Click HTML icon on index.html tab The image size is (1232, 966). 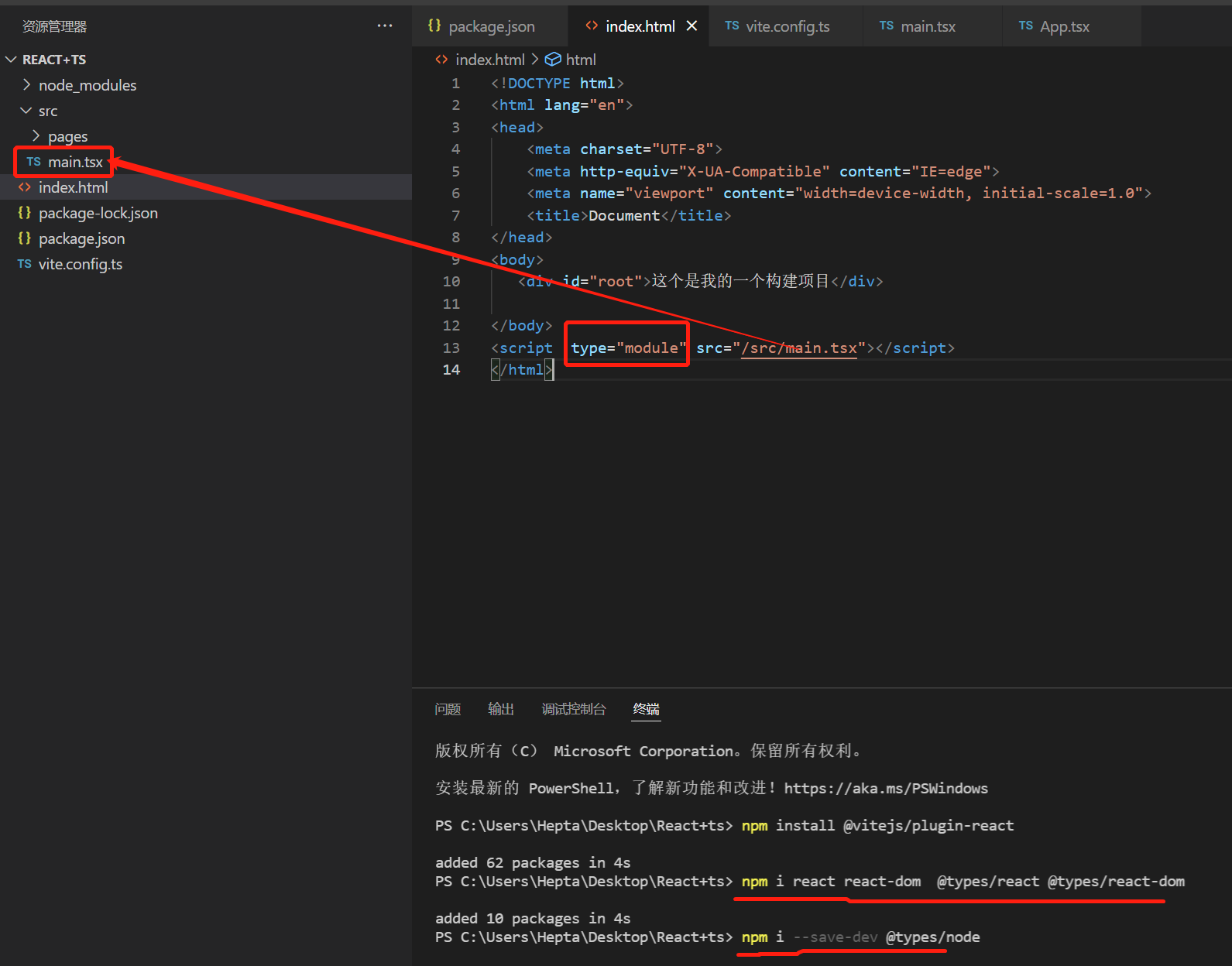coord(592,26)
